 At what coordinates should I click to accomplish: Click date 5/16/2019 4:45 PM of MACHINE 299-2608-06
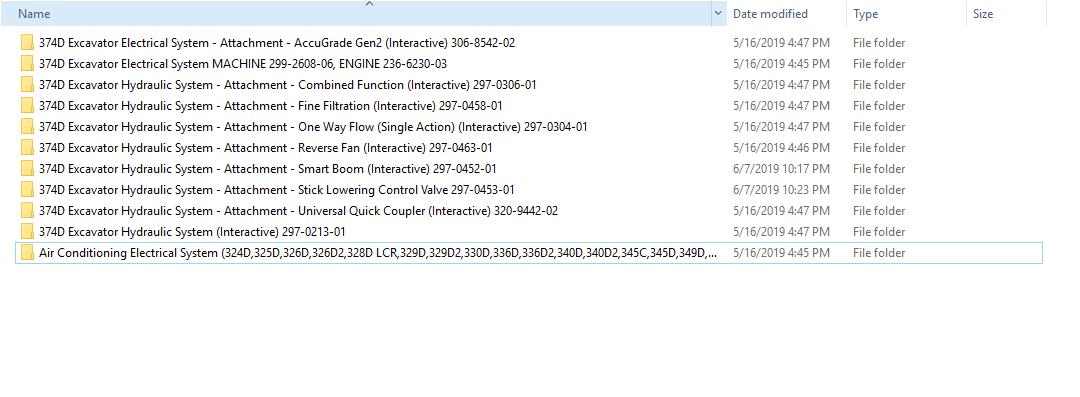tap(781, 63)
